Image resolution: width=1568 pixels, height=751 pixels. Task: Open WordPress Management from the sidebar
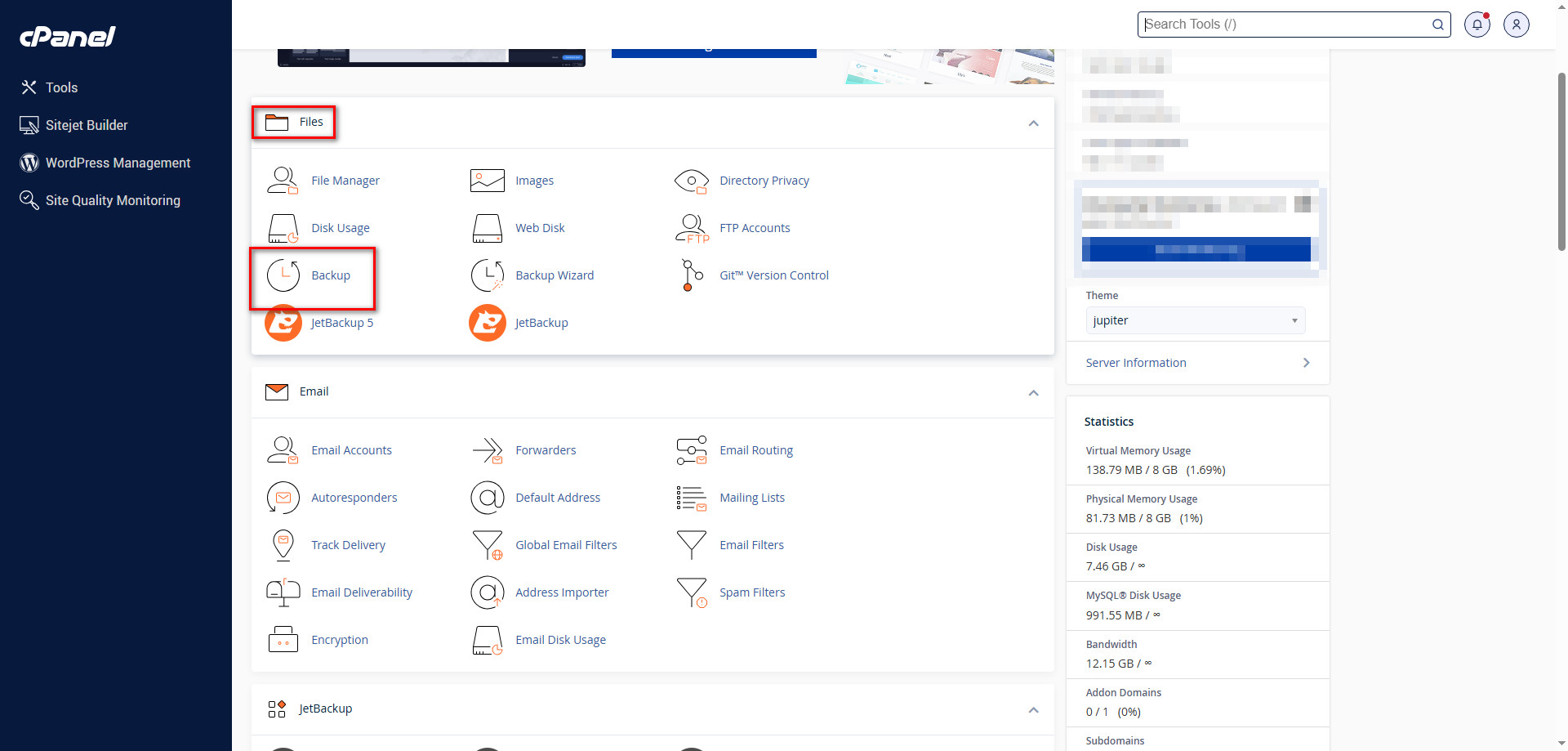point(118,163)
